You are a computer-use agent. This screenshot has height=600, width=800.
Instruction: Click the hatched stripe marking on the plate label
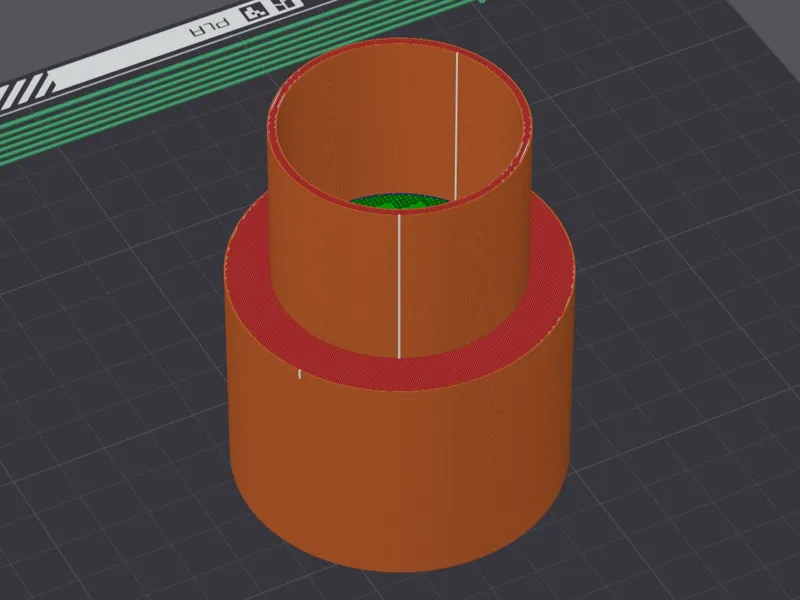click(x=24, y=90)
